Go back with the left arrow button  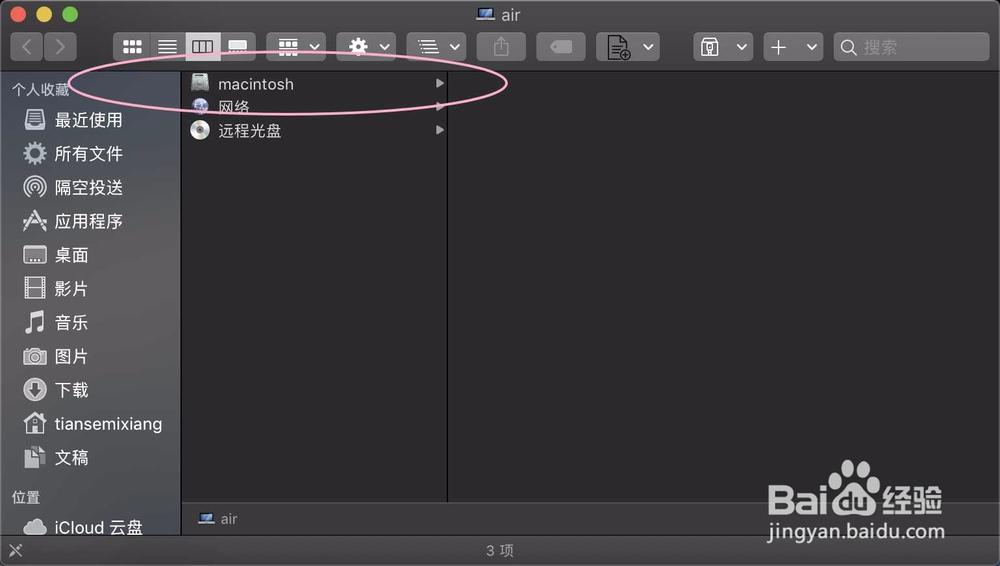(x=27, y=47)
